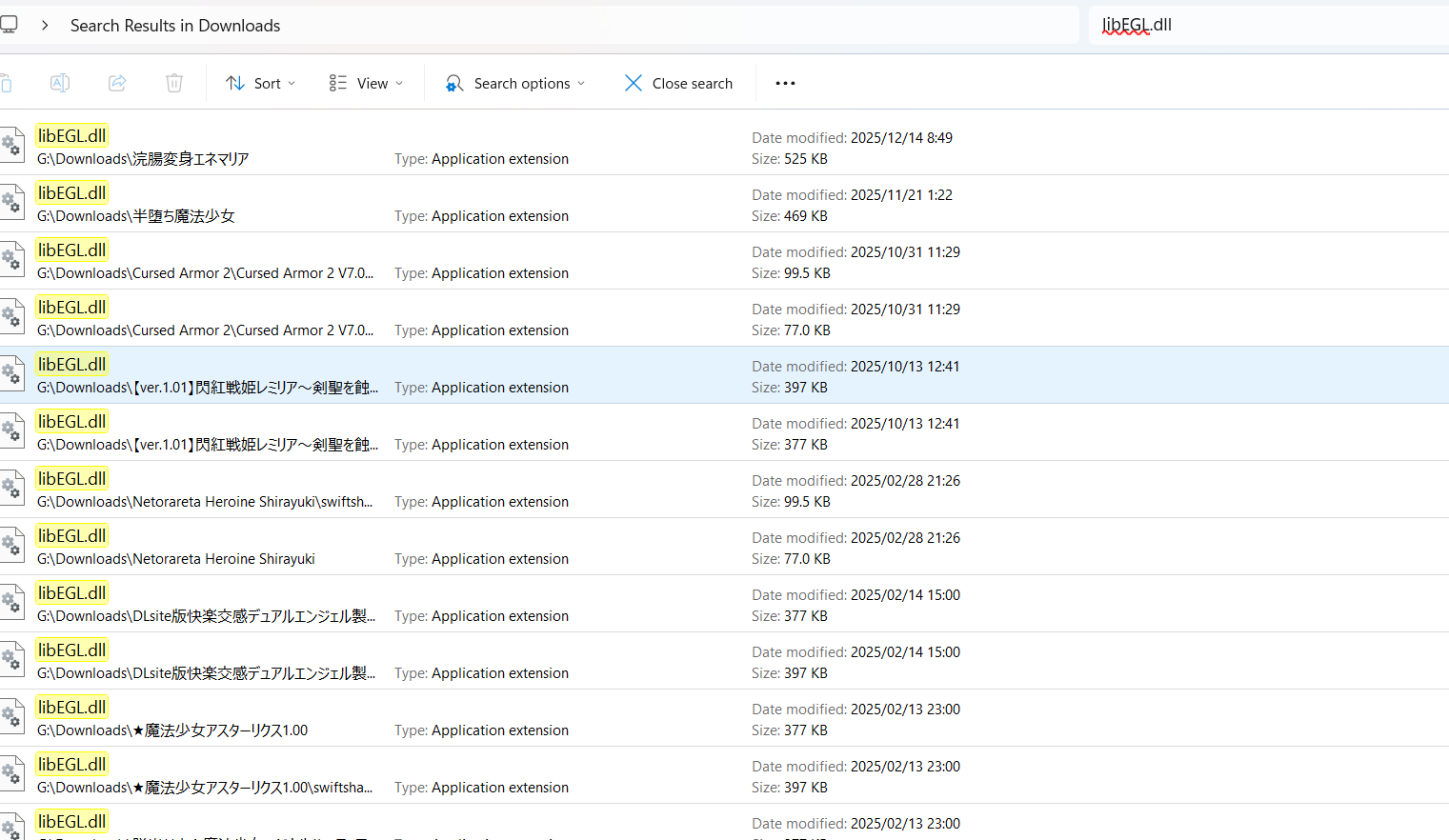Click path ★魔法少女アスターリクス1.00 without swiftshader
The width and height of the screenshot is (1449, 840).
coord(172,730)
